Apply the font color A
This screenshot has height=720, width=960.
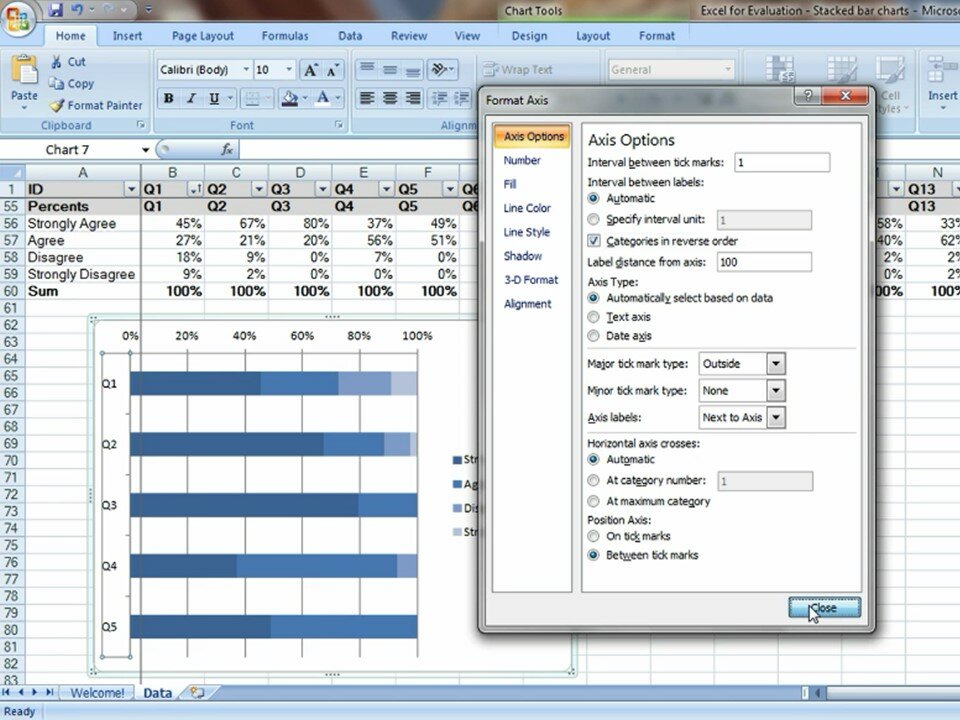[x=322, y=98]
